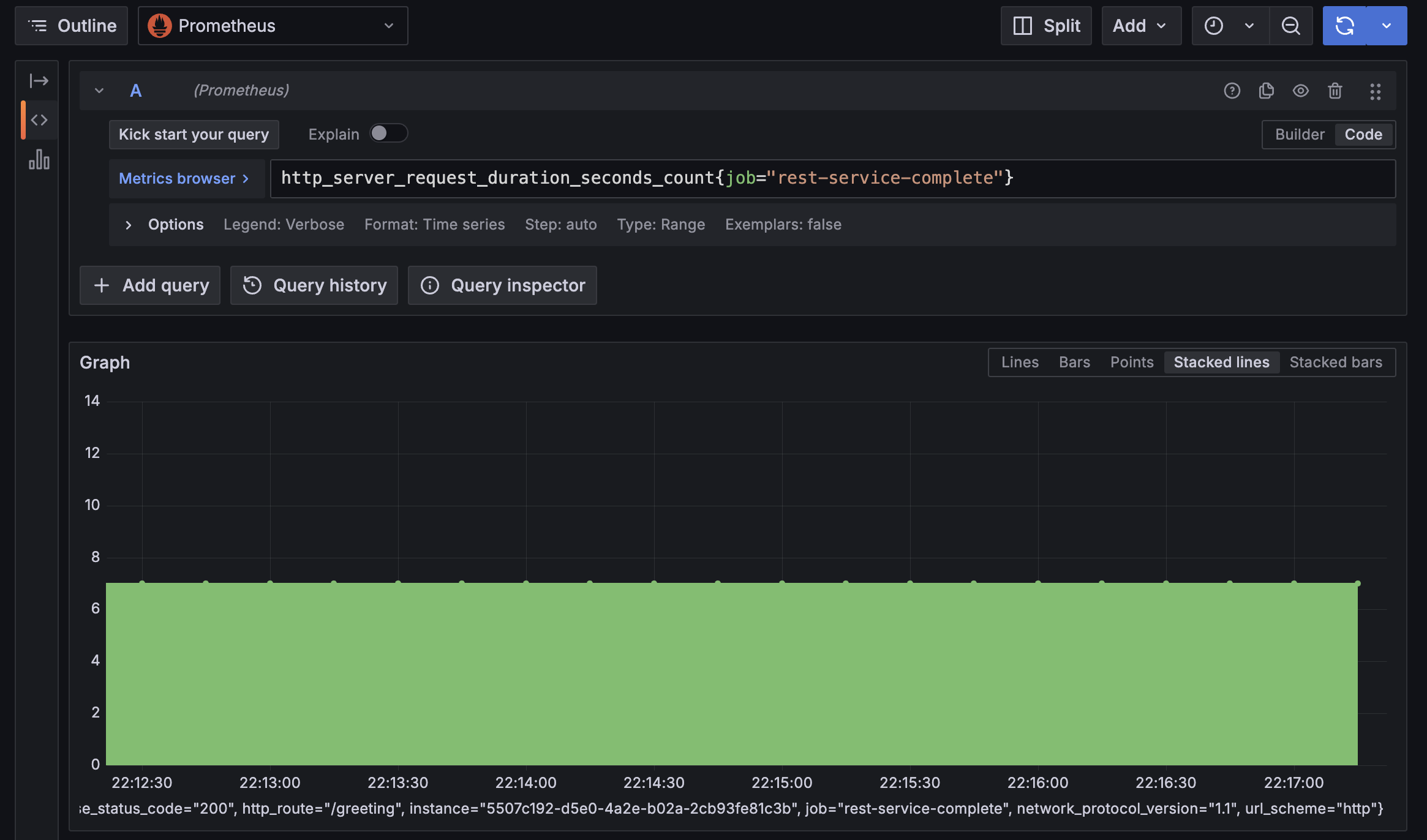Click the Prometheus flame logo icon

[x=160, y=26]
